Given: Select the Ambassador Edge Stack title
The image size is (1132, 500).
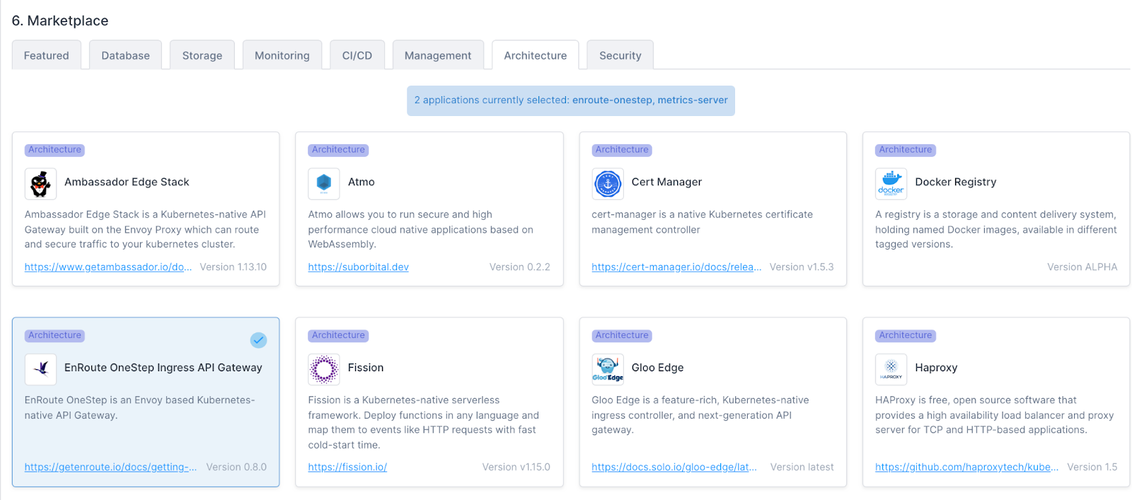Looking at the screenshot, I should (127, 182).
